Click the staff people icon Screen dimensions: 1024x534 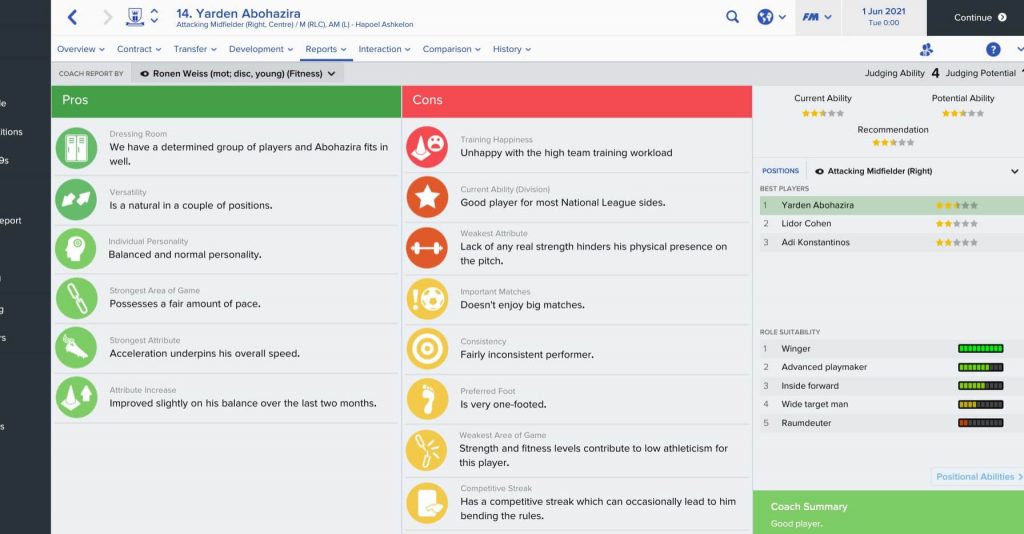click(x=926, y=50)
